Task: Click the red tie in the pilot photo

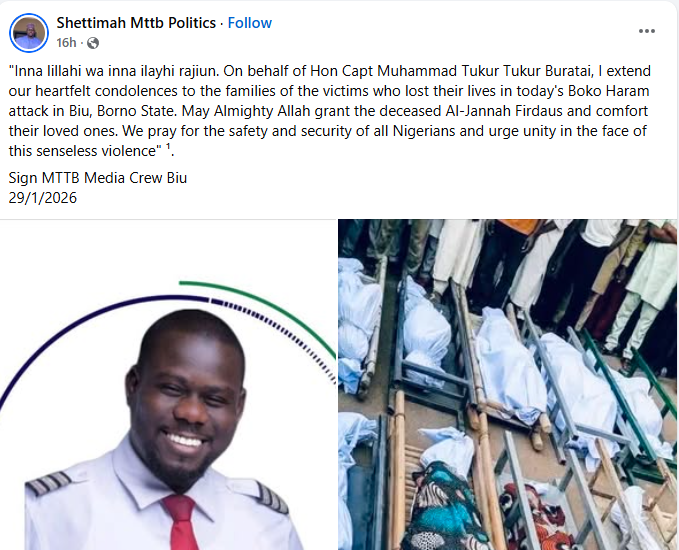Action: 182,522
